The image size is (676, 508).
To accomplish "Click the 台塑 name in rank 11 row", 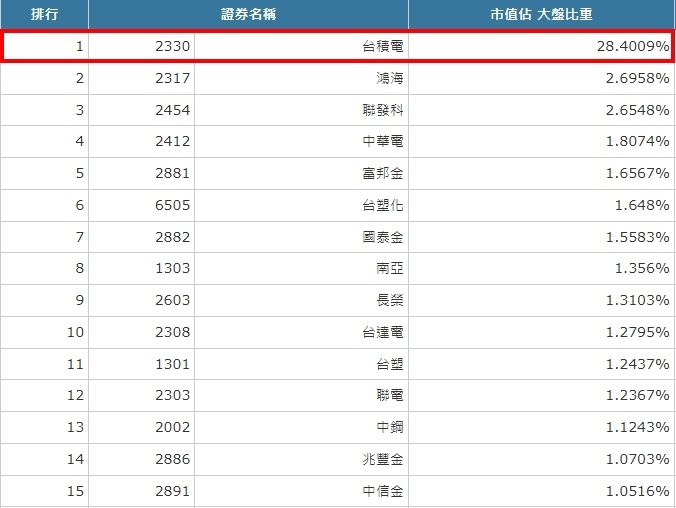I will [x=390, y=364].
